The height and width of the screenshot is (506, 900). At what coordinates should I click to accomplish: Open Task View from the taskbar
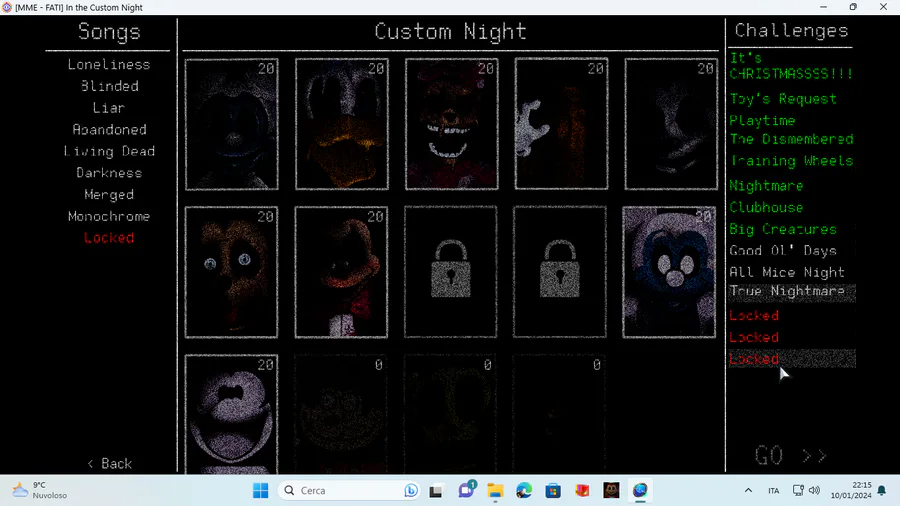pyautogui.click(x=436, y=491)
